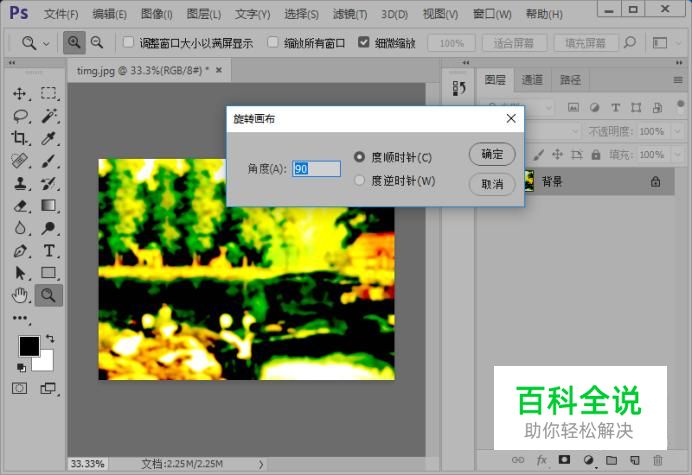Choose Zoom Out mode in options bar
The image size is (692, 475).
pos(97,43)
